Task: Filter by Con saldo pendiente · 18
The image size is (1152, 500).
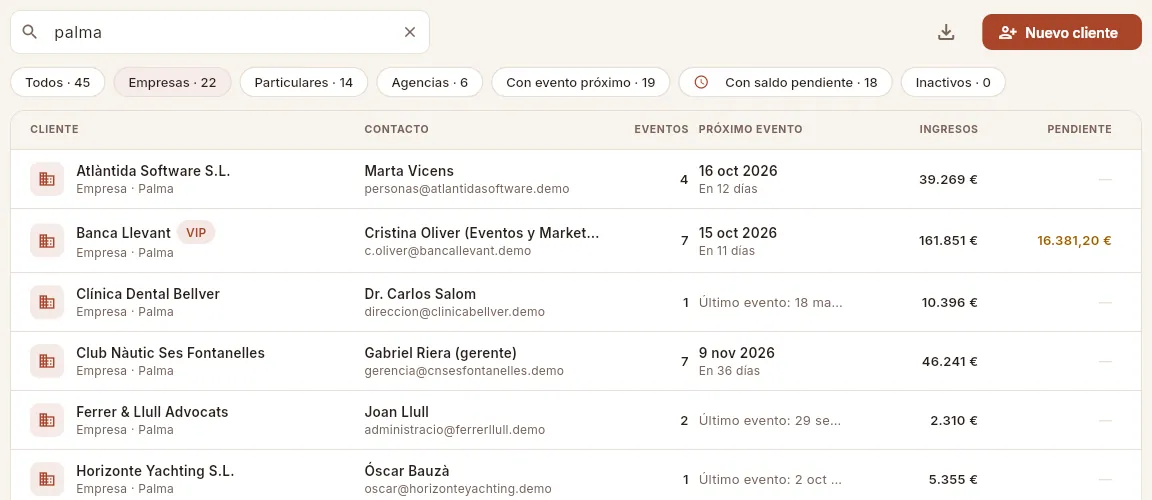Action: tap(785, 82)
